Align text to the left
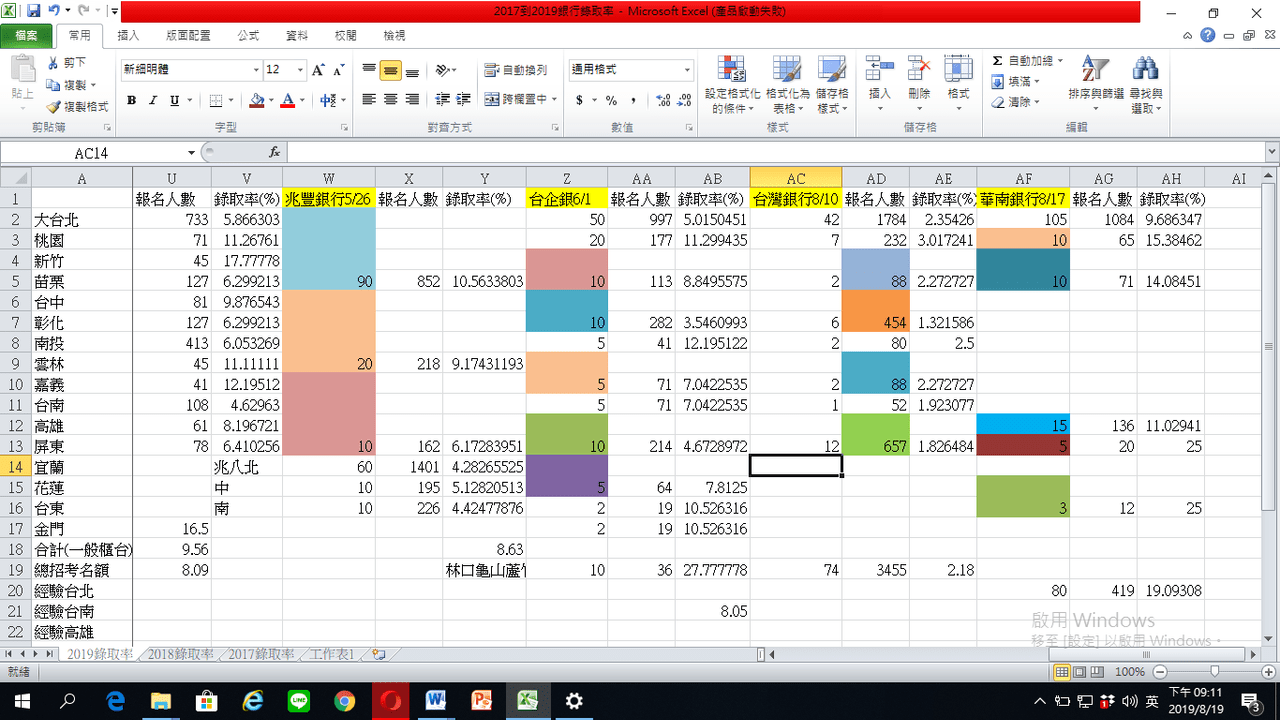This screenshot has width=1280, height=720. point(369,100)
